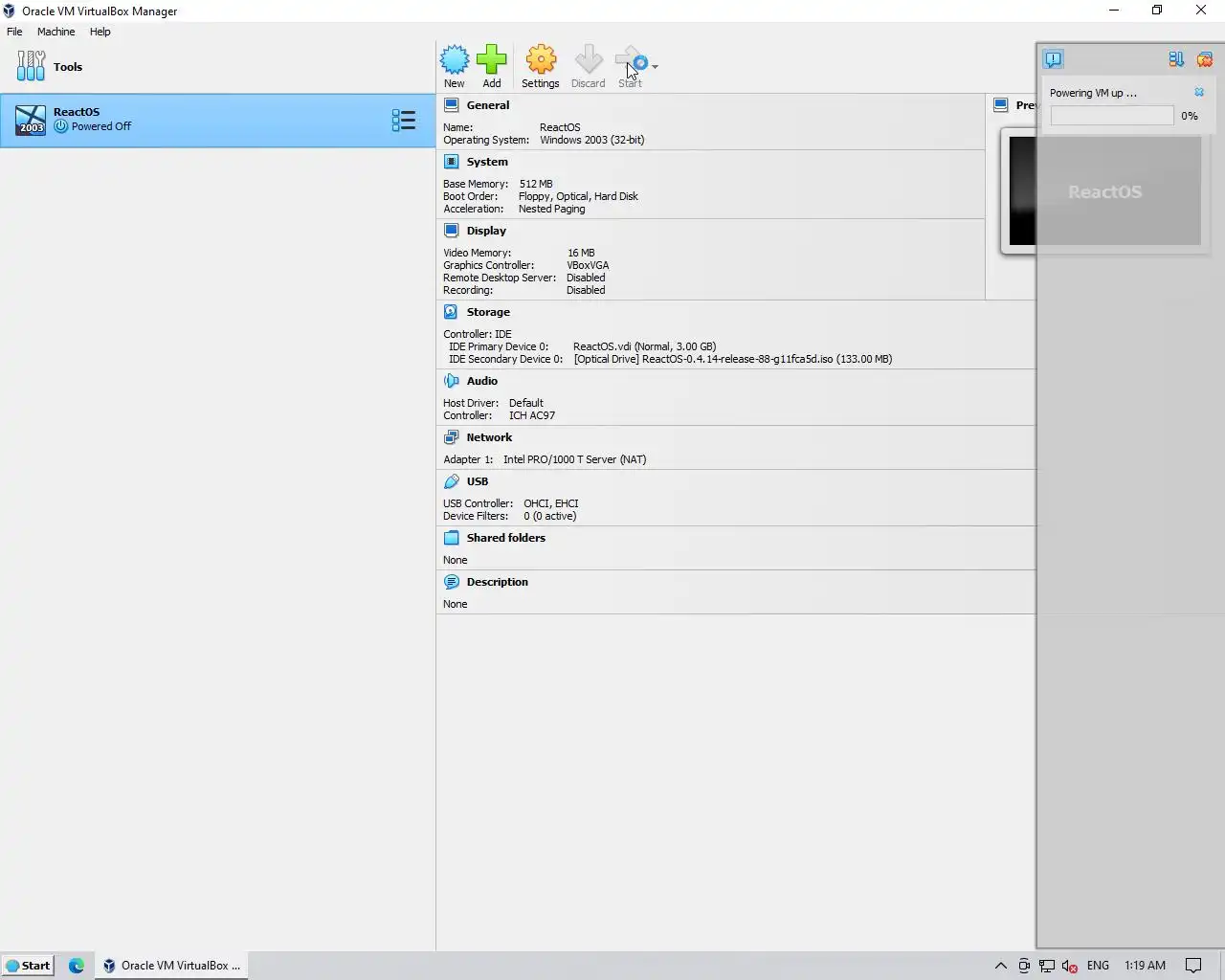Click the System section chip icon

(452, 162)
